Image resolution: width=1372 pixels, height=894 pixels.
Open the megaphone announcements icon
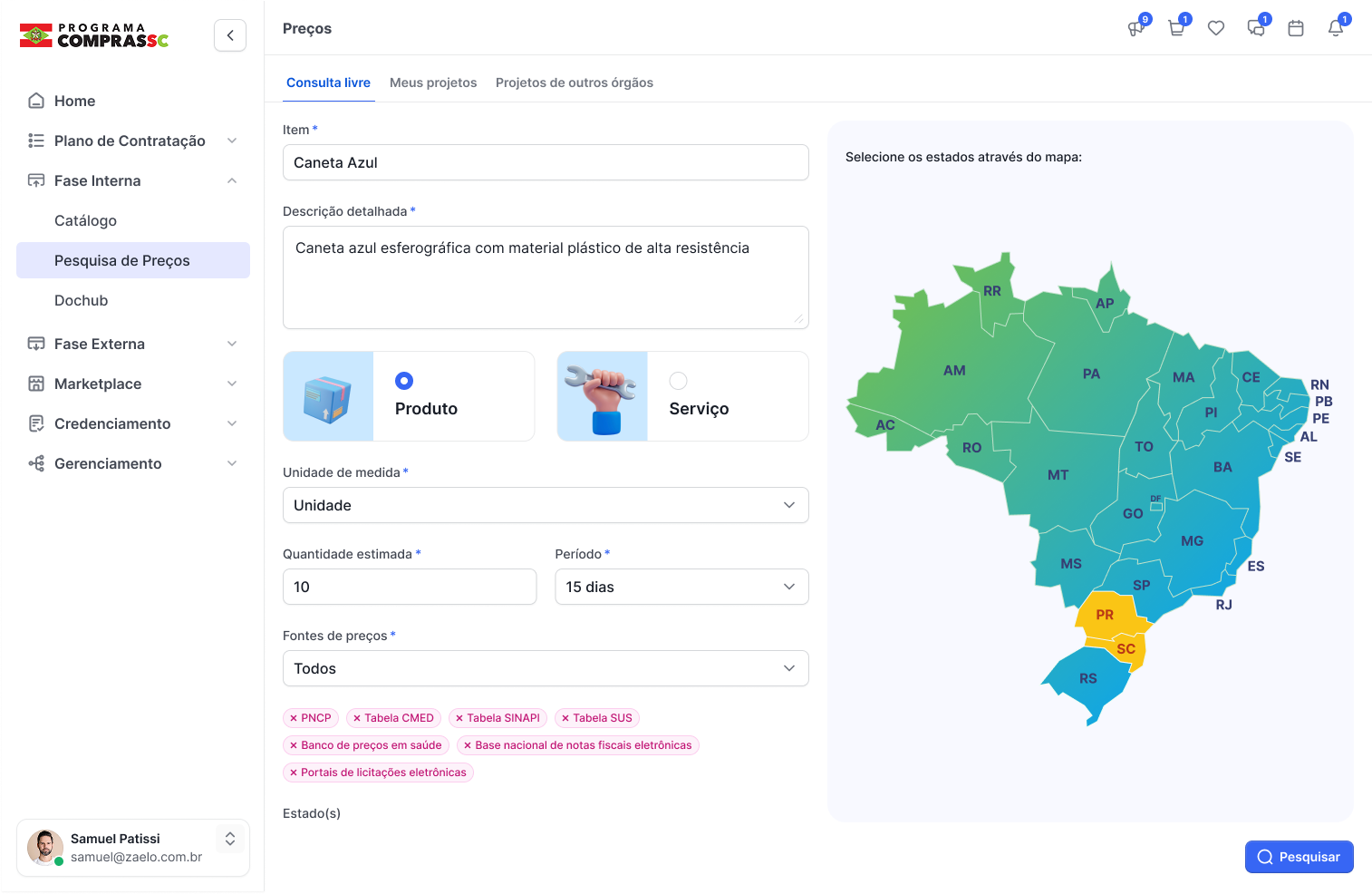click(1136, 29)
